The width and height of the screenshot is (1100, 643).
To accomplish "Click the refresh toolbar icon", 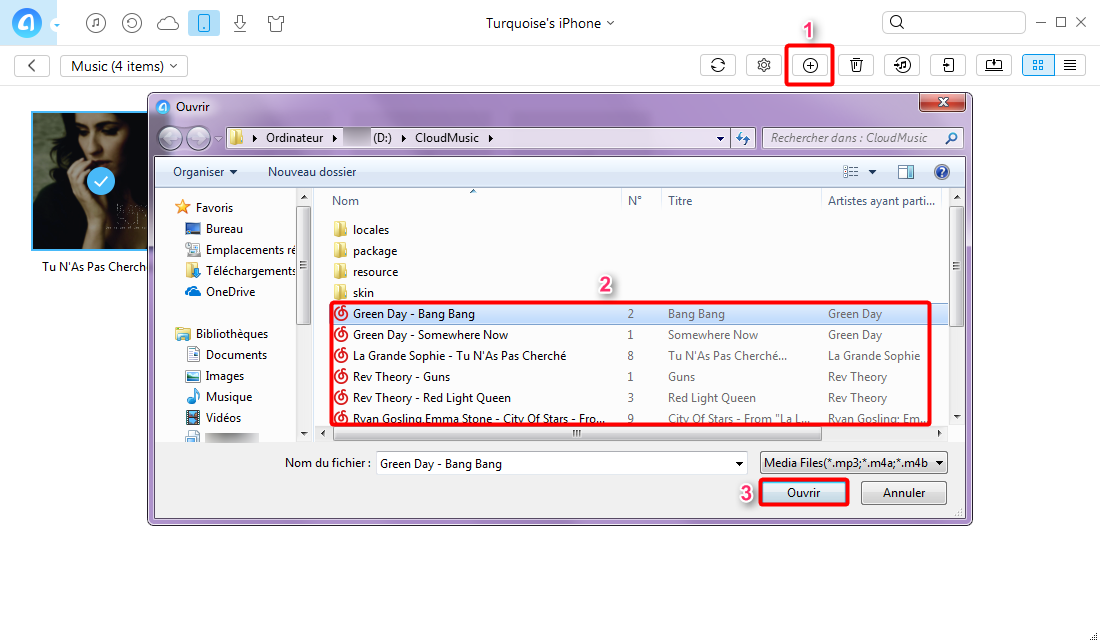I will coord(718,65).
